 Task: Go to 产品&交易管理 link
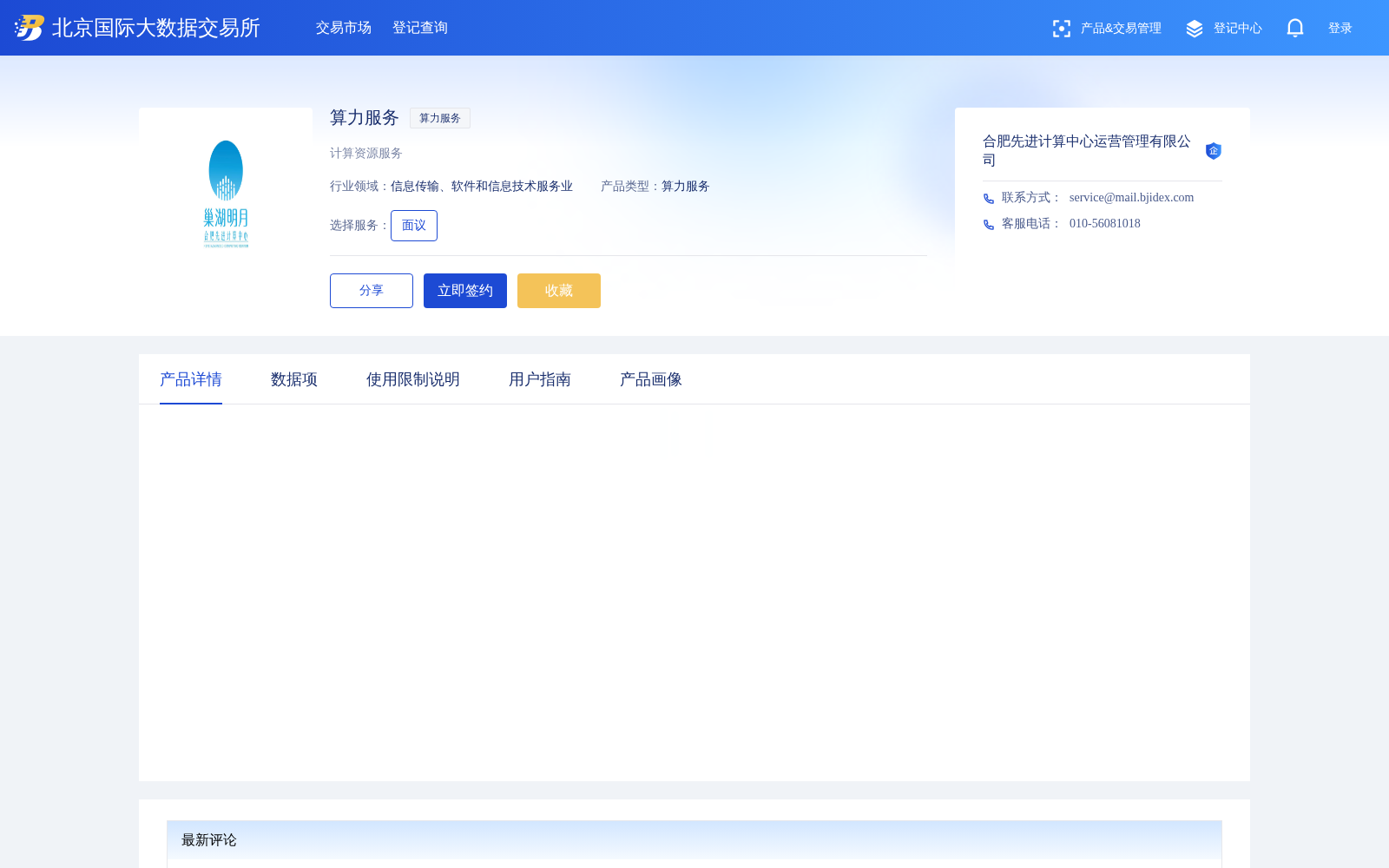1121,29
